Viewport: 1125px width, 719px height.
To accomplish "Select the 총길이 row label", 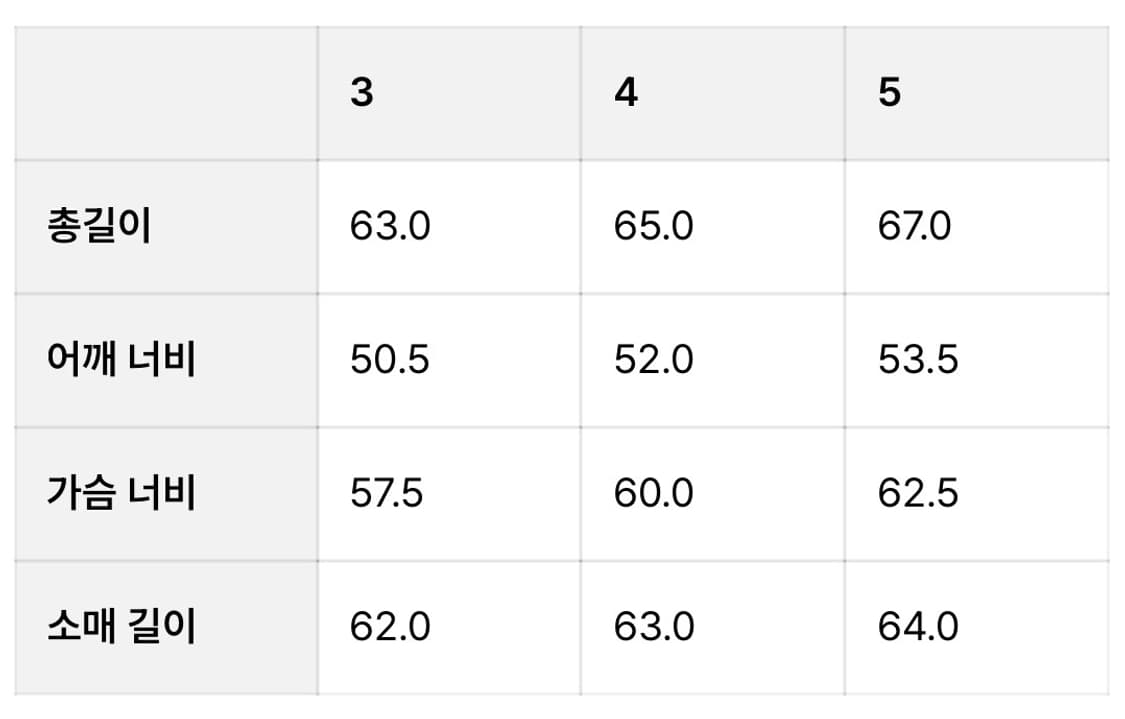I will 98,227.
